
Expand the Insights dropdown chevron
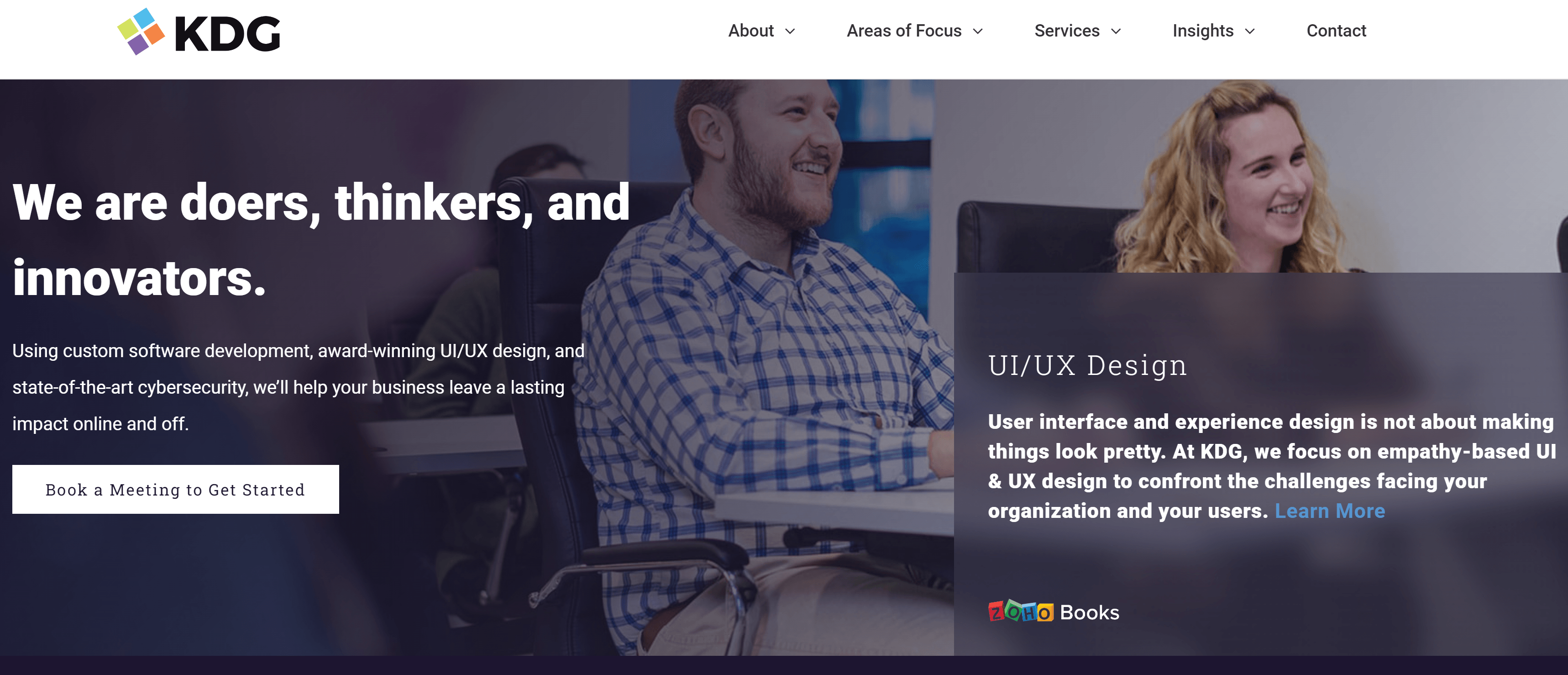(x=1250, y=31)
